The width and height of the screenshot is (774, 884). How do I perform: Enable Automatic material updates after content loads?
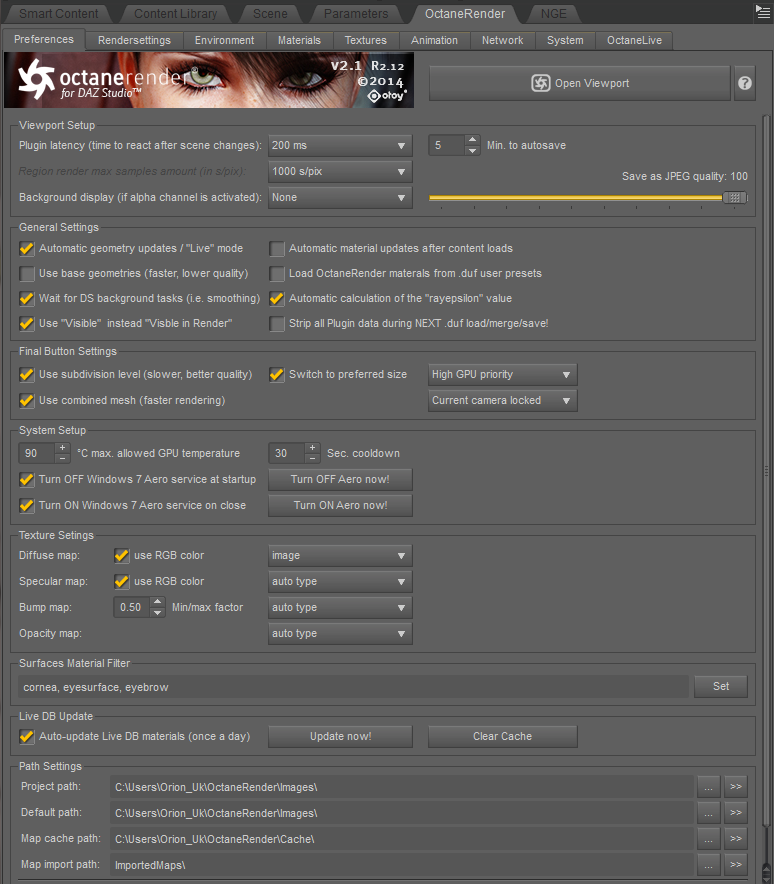[277, 249]
